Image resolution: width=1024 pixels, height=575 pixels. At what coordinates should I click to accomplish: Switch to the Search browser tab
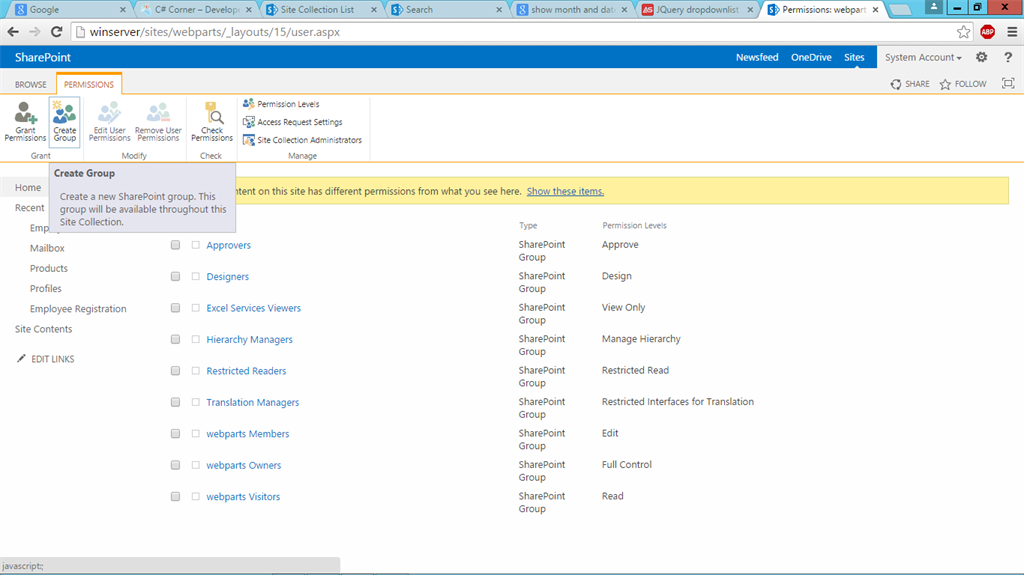click(445, 10)
